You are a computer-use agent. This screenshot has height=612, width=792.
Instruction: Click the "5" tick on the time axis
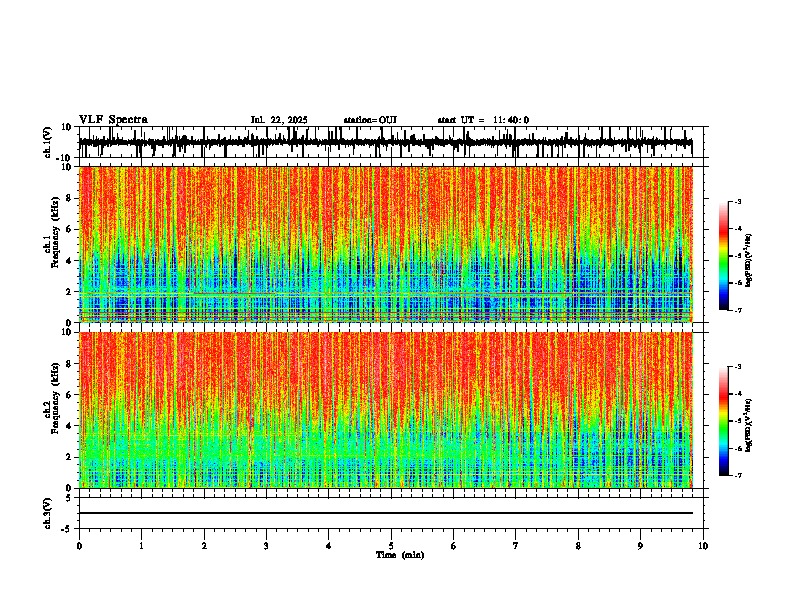[391, 546]
